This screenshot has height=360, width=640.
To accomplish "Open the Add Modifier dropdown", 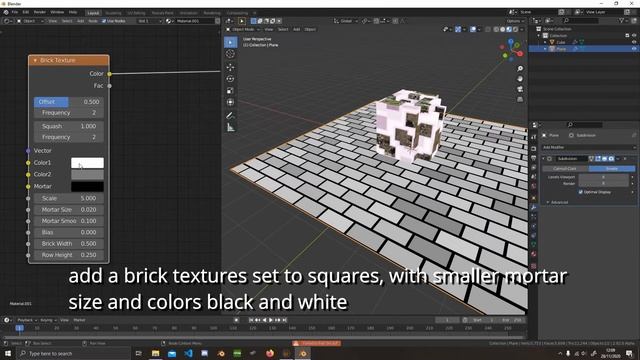I will pos(589,147).
